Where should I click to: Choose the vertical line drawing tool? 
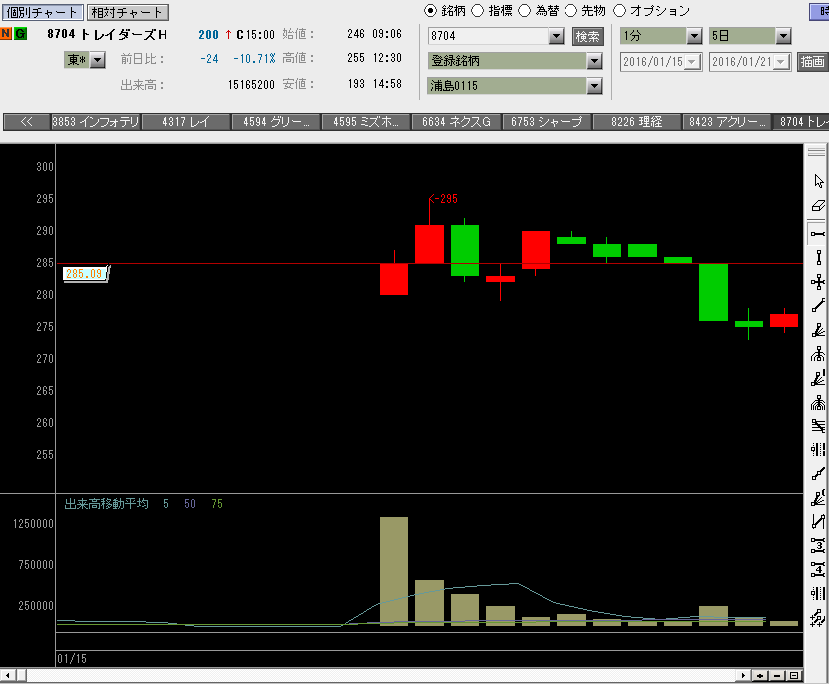click(x=818, y=258)
